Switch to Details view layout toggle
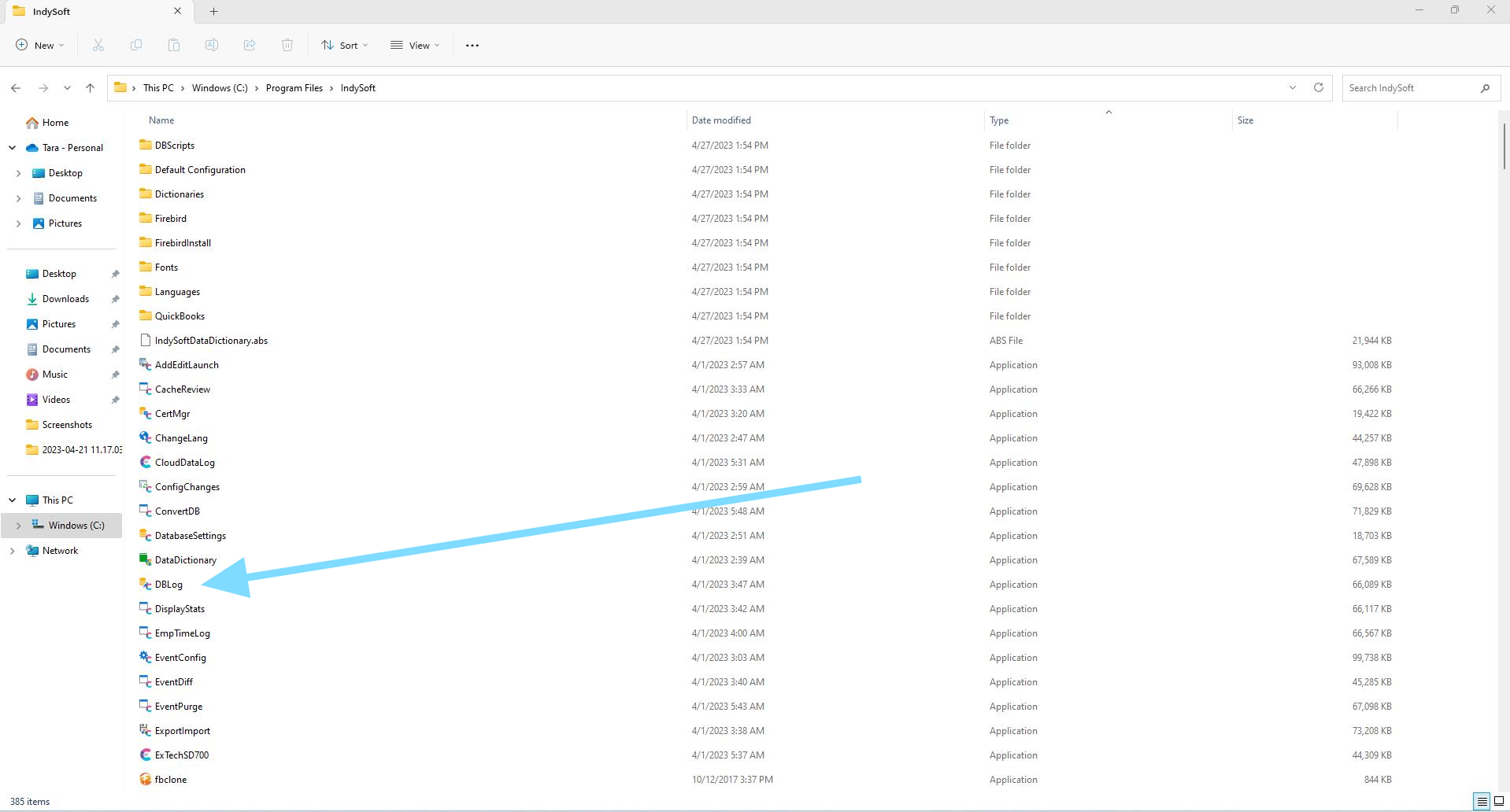Viewport: 1510px width, 812px height. [1482, 802]
